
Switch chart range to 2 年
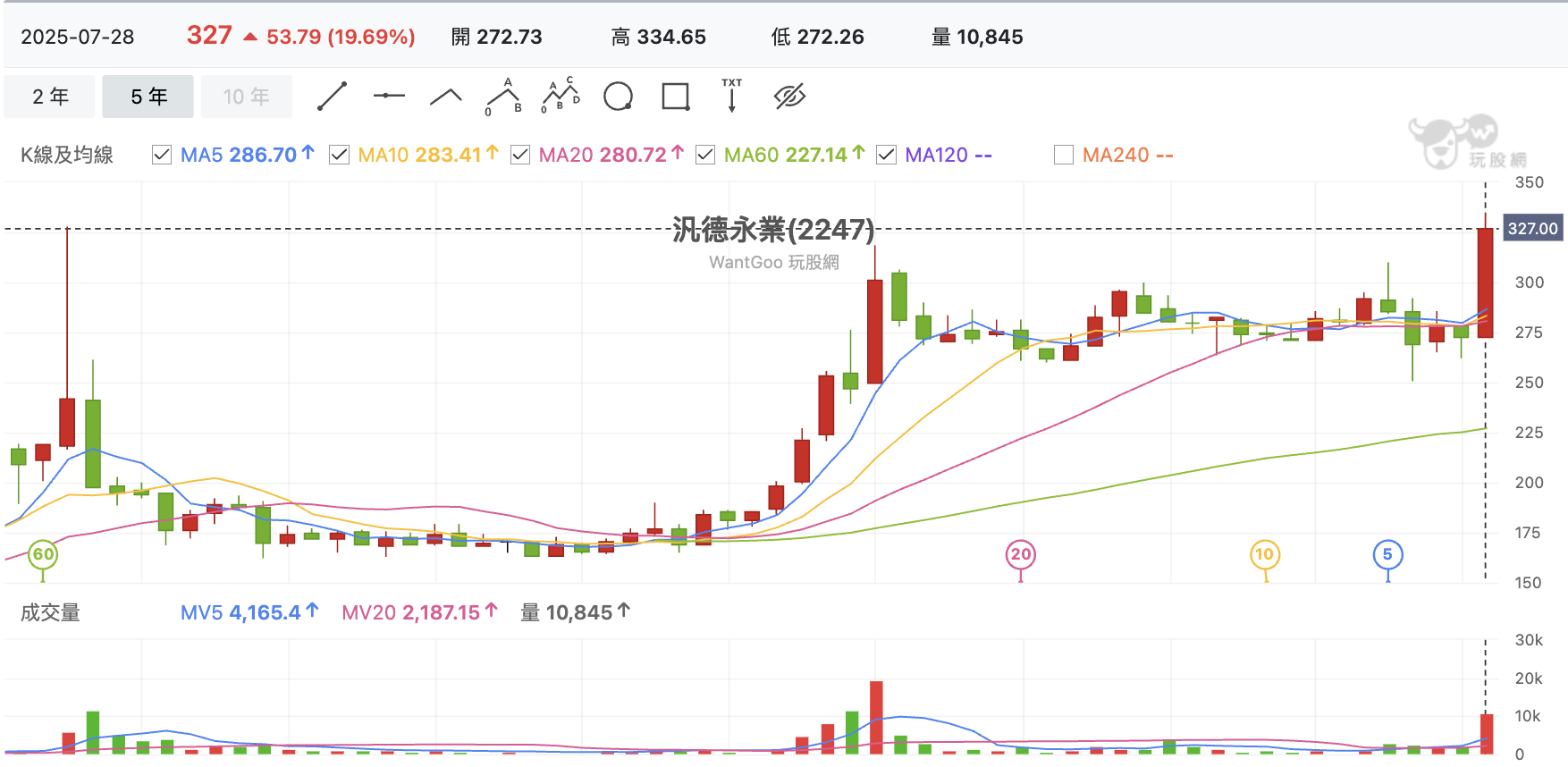(x=50, y=97)
